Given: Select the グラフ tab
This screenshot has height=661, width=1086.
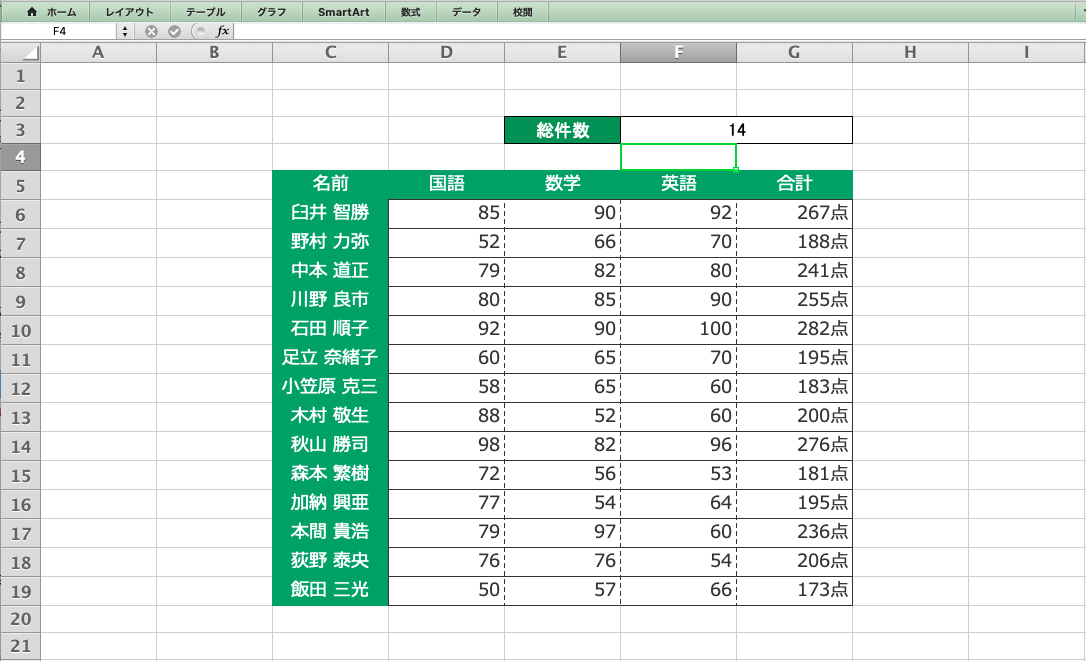Looking at the screenshot, I should tap(272, 12).
